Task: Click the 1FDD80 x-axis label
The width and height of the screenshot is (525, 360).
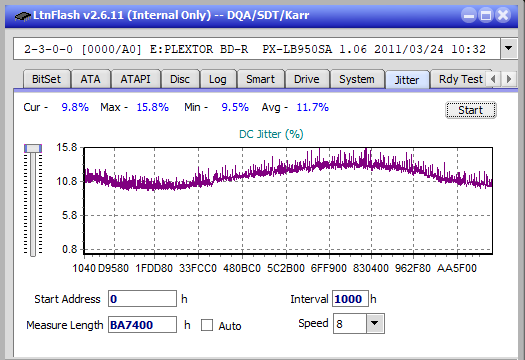Action: [x=154, y=268]
